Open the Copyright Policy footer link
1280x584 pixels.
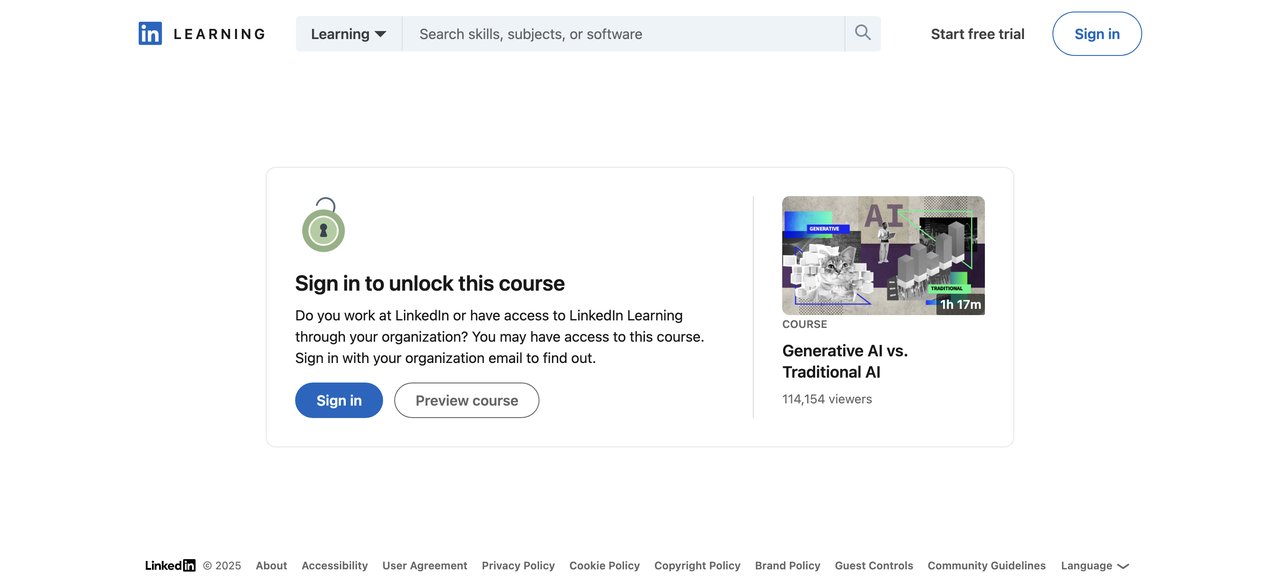698,566
